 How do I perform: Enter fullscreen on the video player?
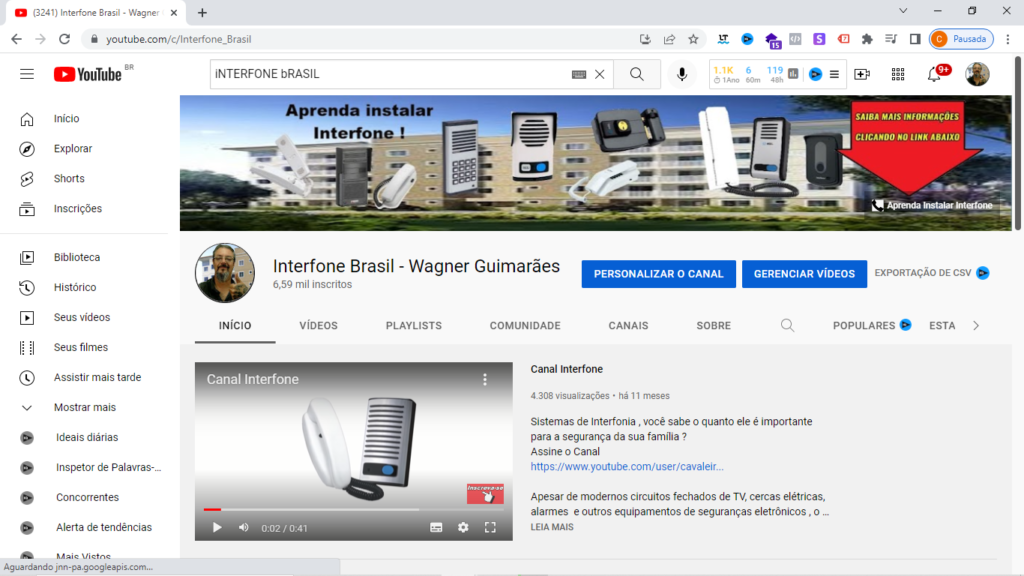pyautogui.click(x=490, y=528)
